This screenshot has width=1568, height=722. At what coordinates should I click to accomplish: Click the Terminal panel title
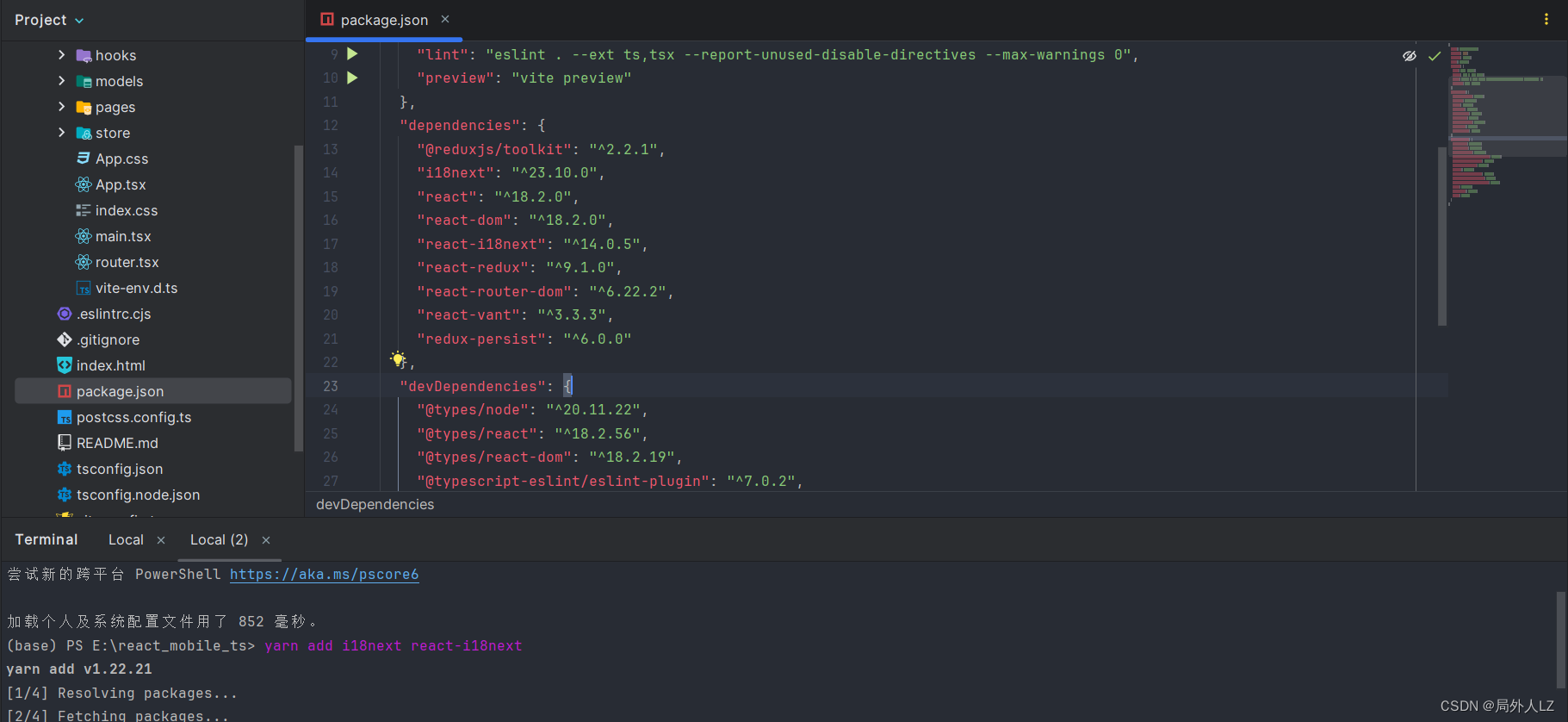(x=46, y=540)
